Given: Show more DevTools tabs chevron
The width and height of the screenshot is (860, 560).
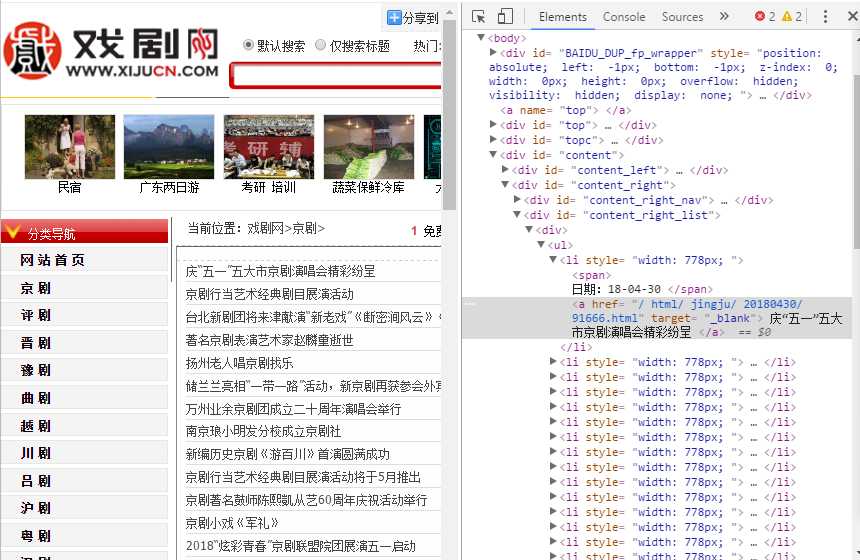Looking at the screenshot, I should pyautogui.click(x=724, y=16).
